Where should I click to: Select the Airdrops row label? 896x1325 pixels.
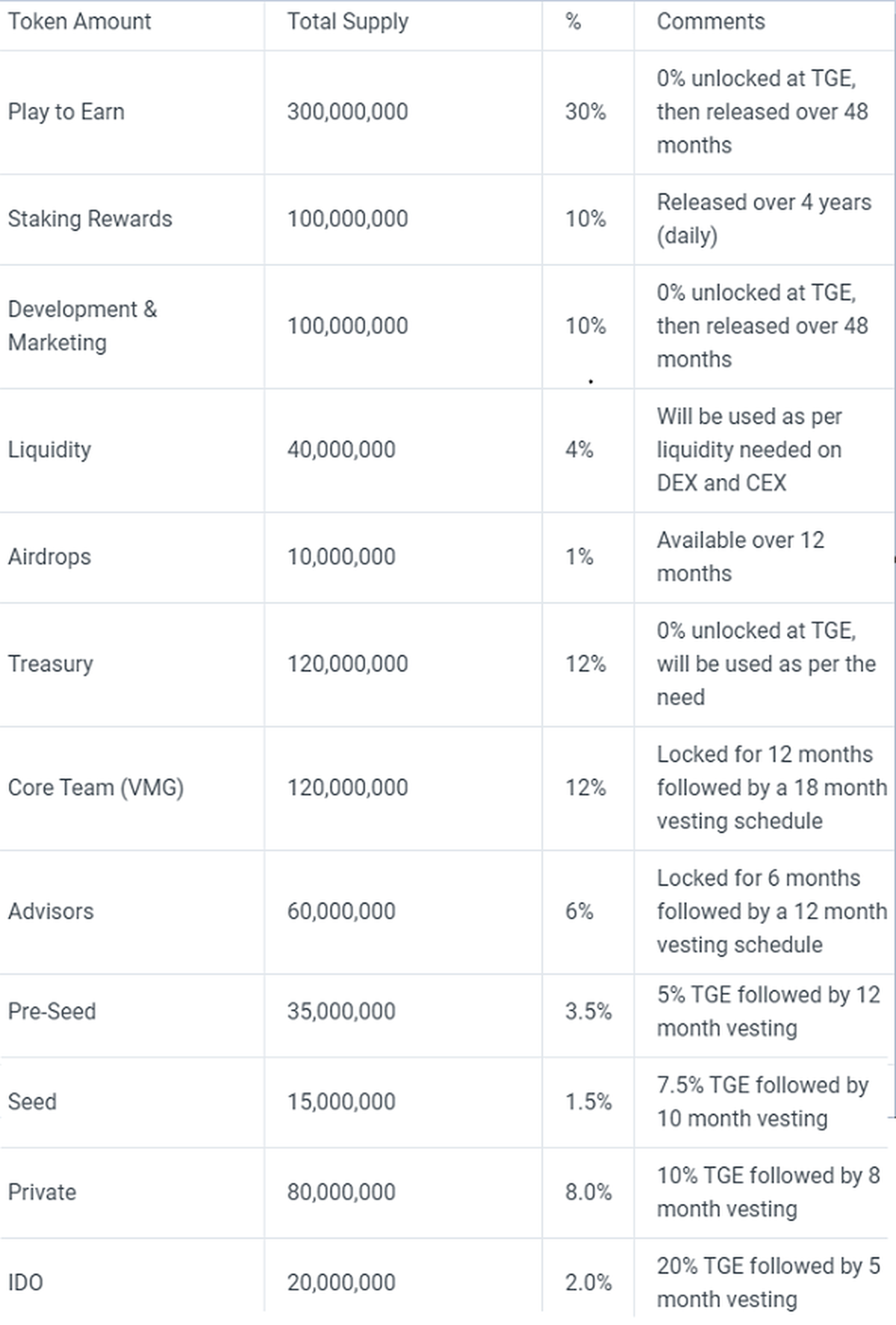[x=49, y=556]
